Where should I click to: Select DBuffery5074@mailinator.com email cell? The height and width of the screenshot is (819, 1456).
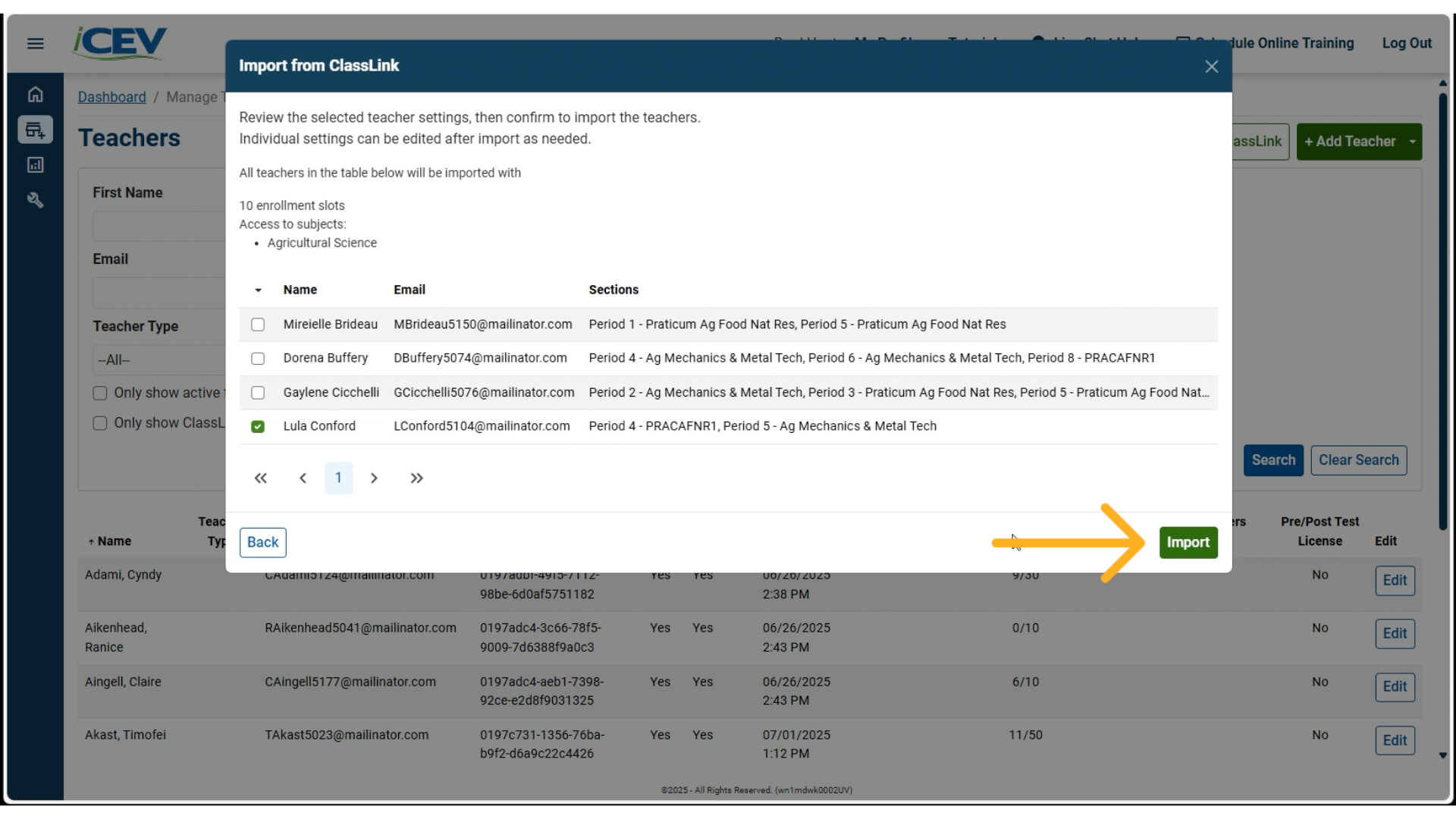point(480,358)
